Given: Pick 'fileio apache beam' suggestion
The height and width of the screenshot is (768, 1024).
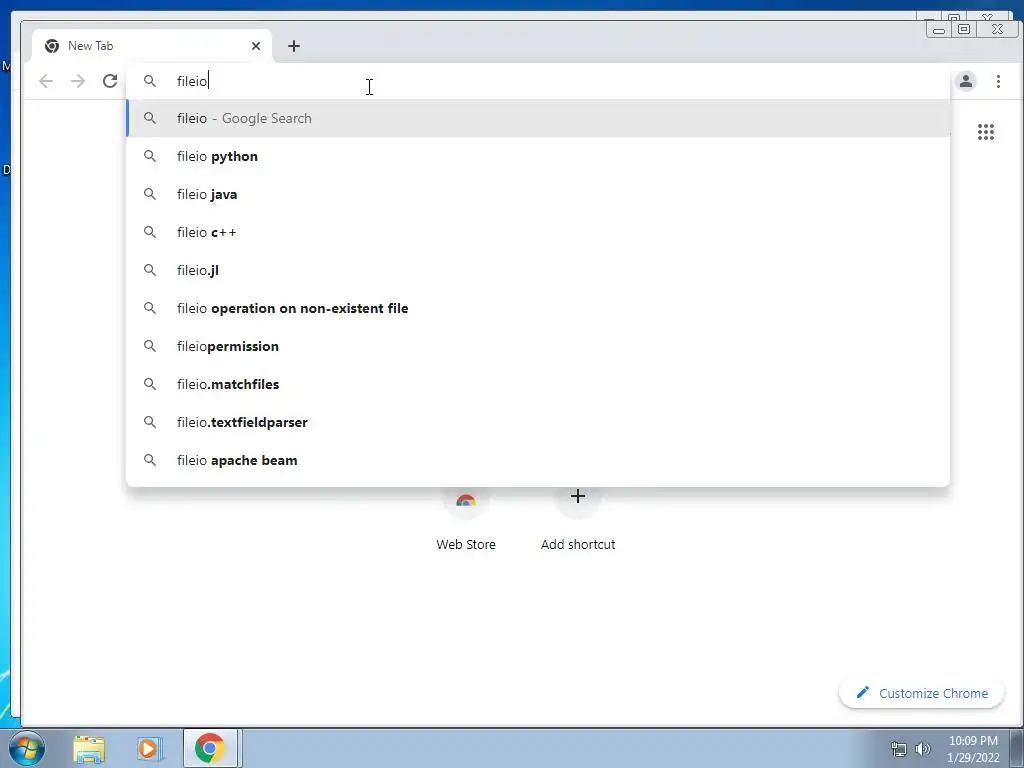Looking at the screenshot, I should pyautogui.click(x=538, y=460).
